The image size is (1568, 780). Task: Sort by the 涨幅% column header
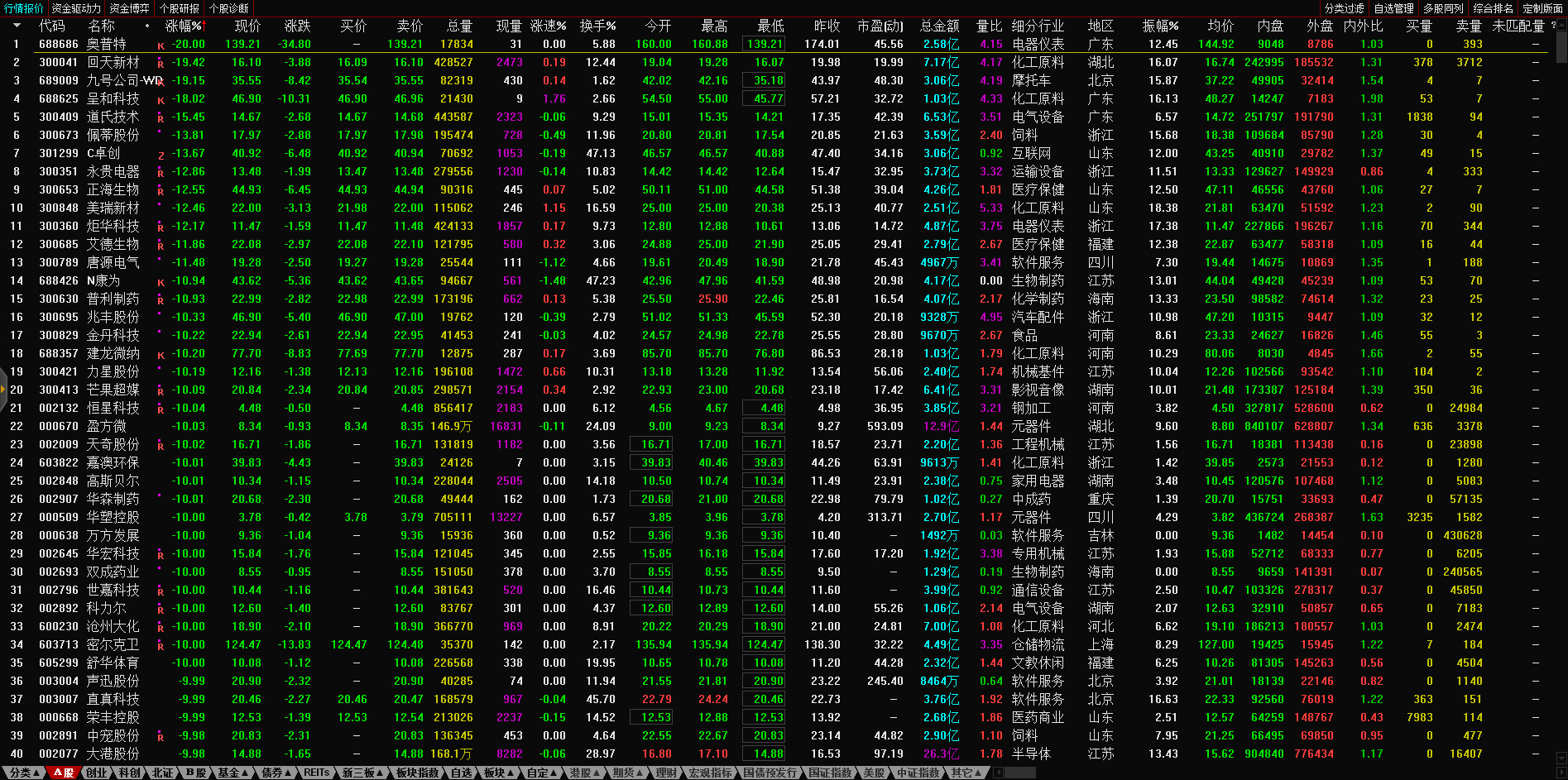[x=184, y=26]
